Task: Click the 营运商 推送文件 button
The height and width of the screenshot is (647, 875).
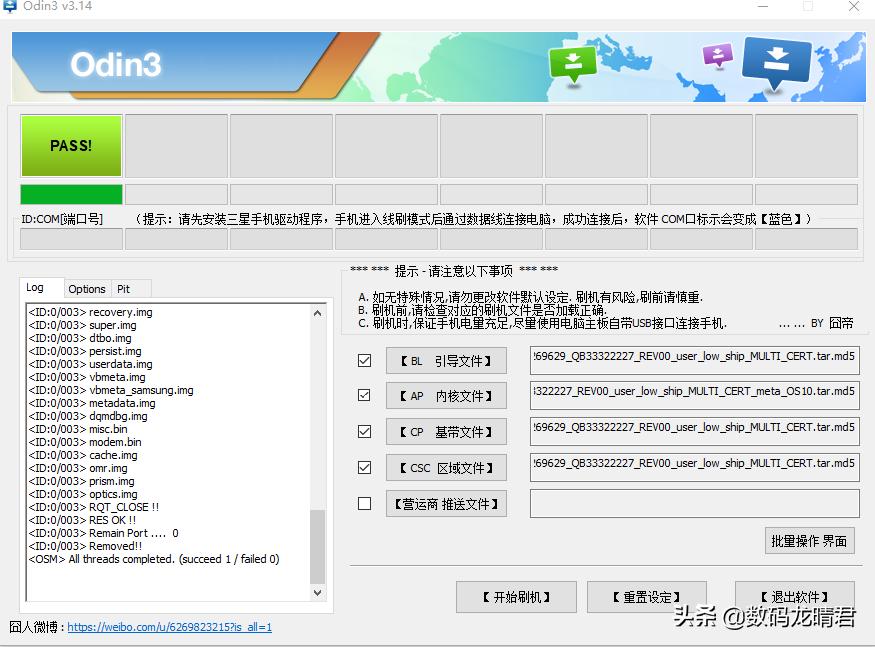Action: pyautogui.click(x=446, y=504)
